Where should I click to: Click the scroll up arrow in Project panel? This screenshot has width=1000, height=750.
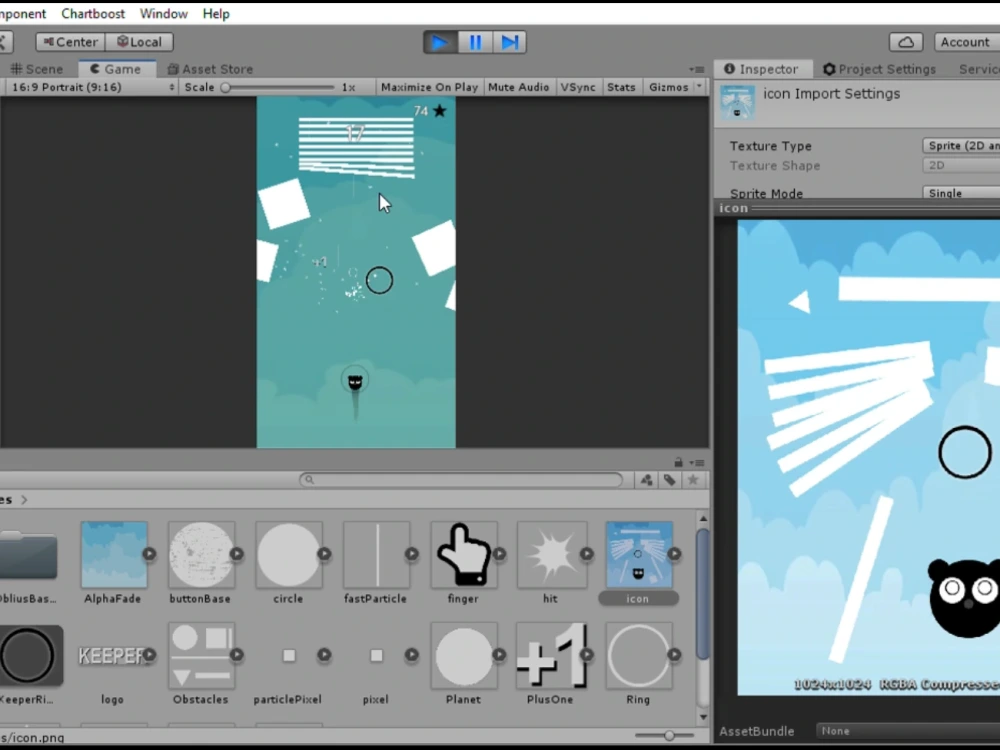tap(703, 518)
